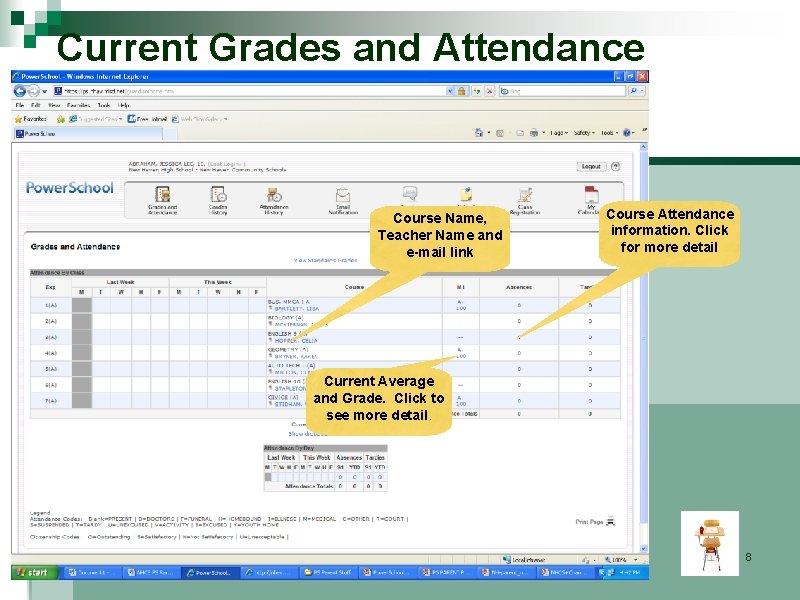Open the File menu
Image resolution: width=800 pixels, height=600 pixels.
point(19,105)
